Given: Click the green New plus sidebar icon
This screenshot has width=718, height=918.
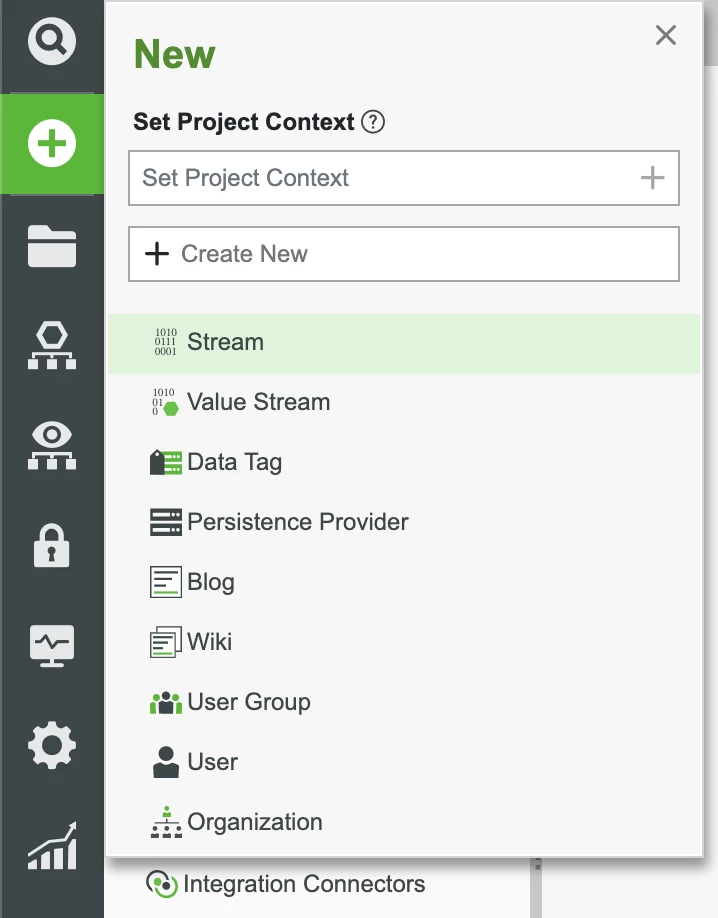Looking at the screenshot, I should click(52, 143).
